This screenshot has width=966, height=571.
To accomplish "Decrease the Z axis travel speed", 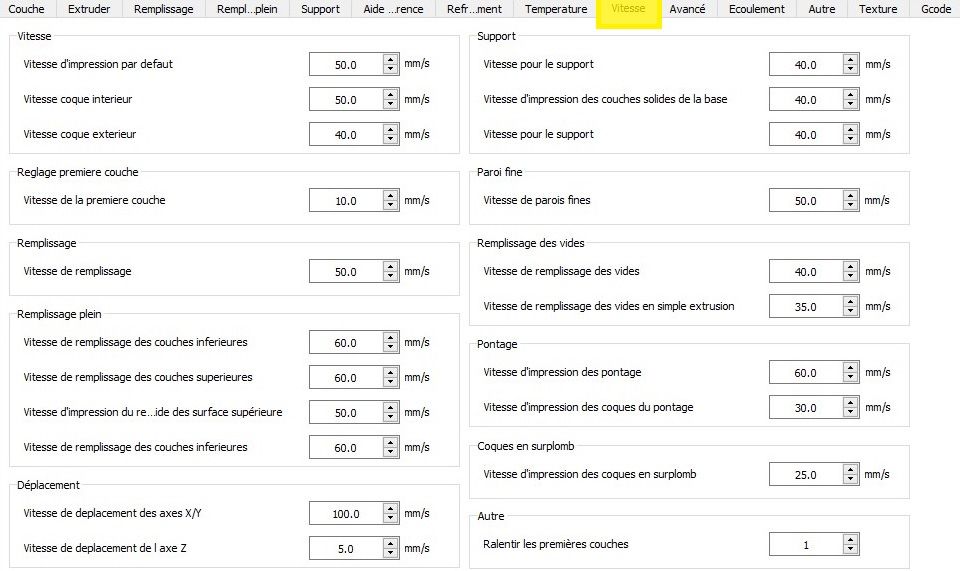I will (x=390, y=553).
